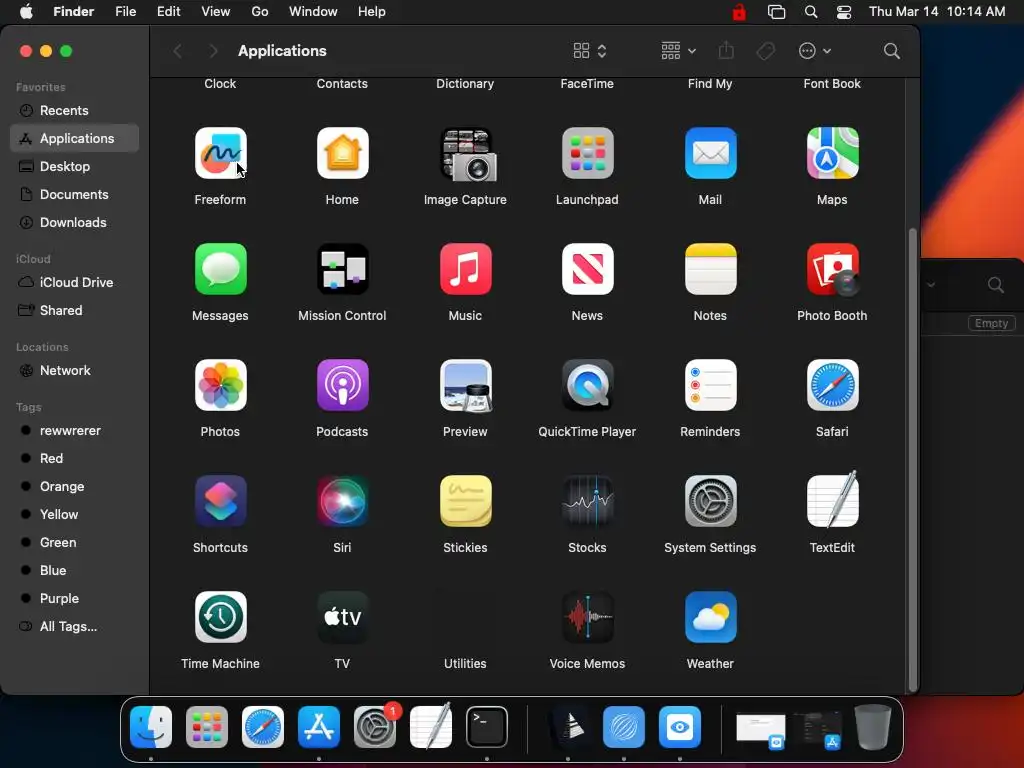Open the Window menu
Viewport: 1024px width, 768px height.
[x=313, y=12]
